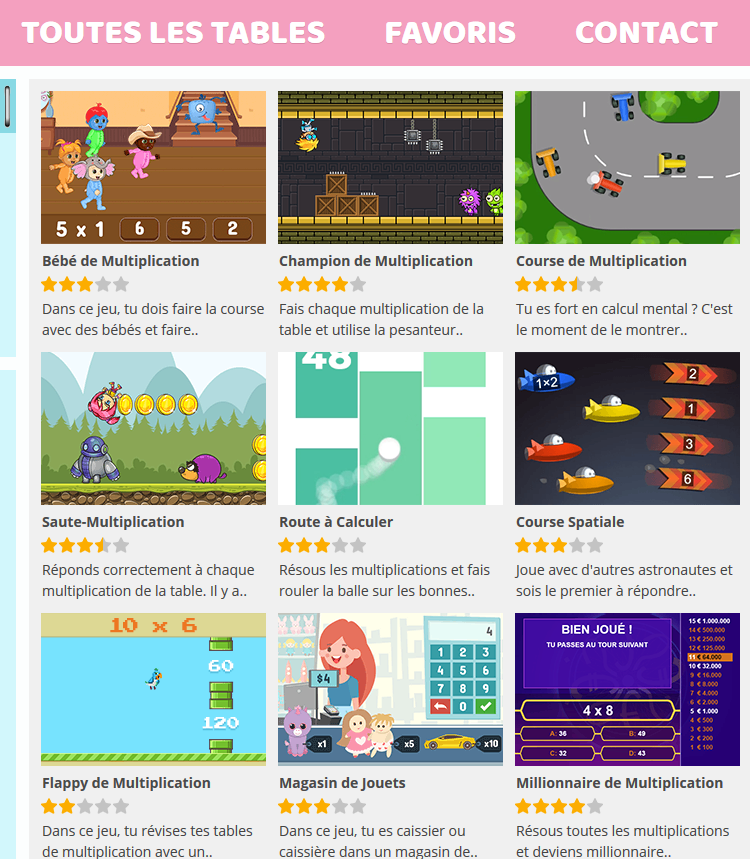Give Champion de Multiplication a fifth star

(358, 284)
